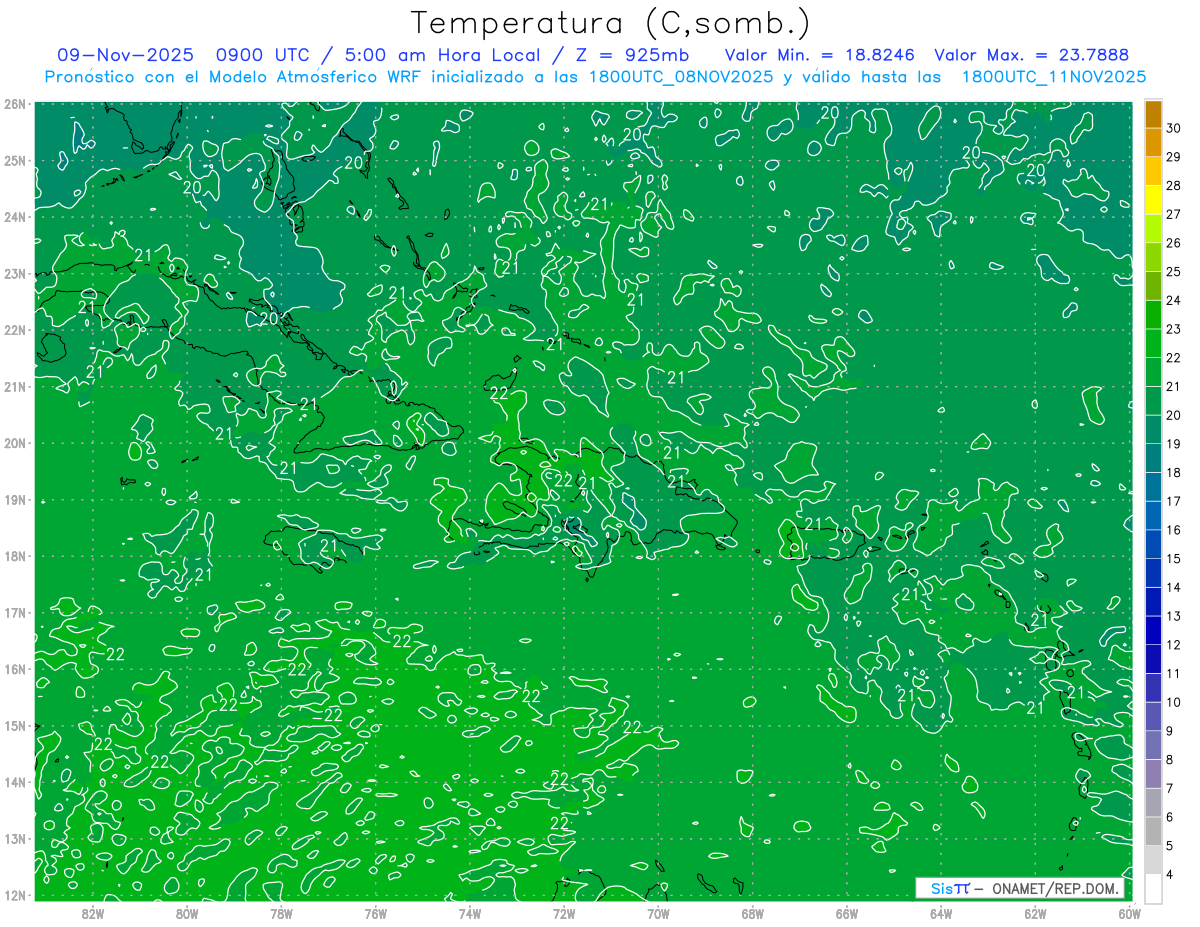Click the '70W' longitude label
The height and width of the screenshot is (927, 1200).
(658, 913)
